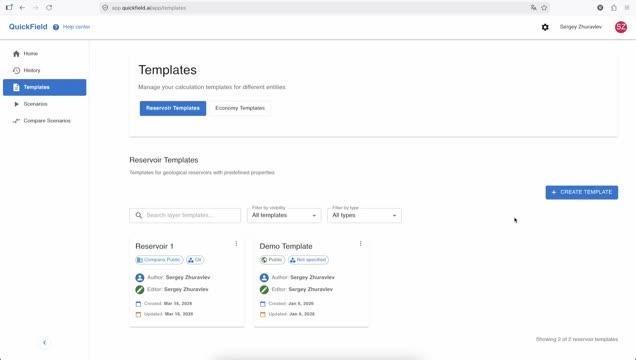Viewport: 636px width, 360px height.
Task: Open Filter by type dropdown
Action: [364, 215]
